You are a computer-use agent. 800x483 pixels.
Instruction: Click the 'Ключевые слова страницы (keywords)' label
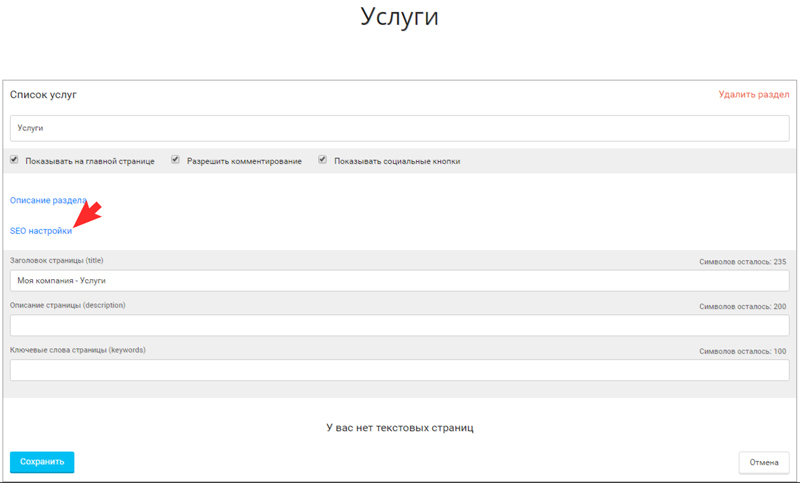(78, 350)
